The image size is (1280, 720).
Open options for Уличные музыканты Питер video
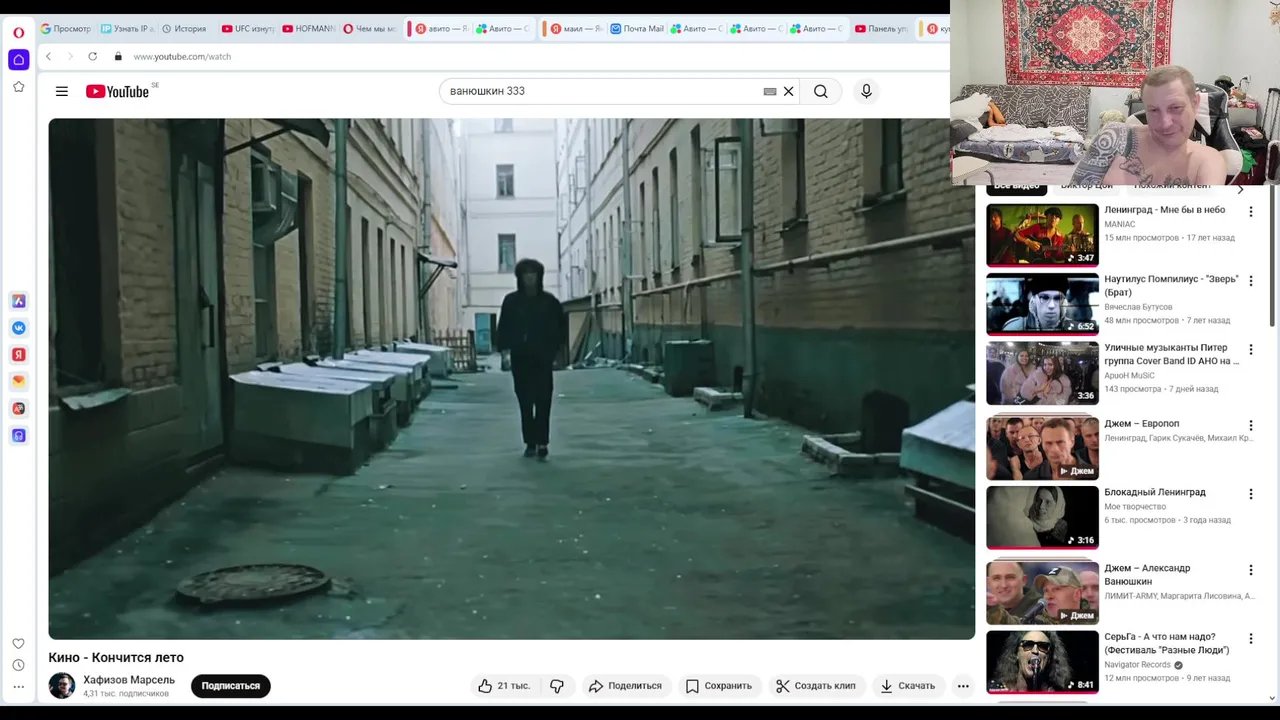click(x=1250, y=350)
